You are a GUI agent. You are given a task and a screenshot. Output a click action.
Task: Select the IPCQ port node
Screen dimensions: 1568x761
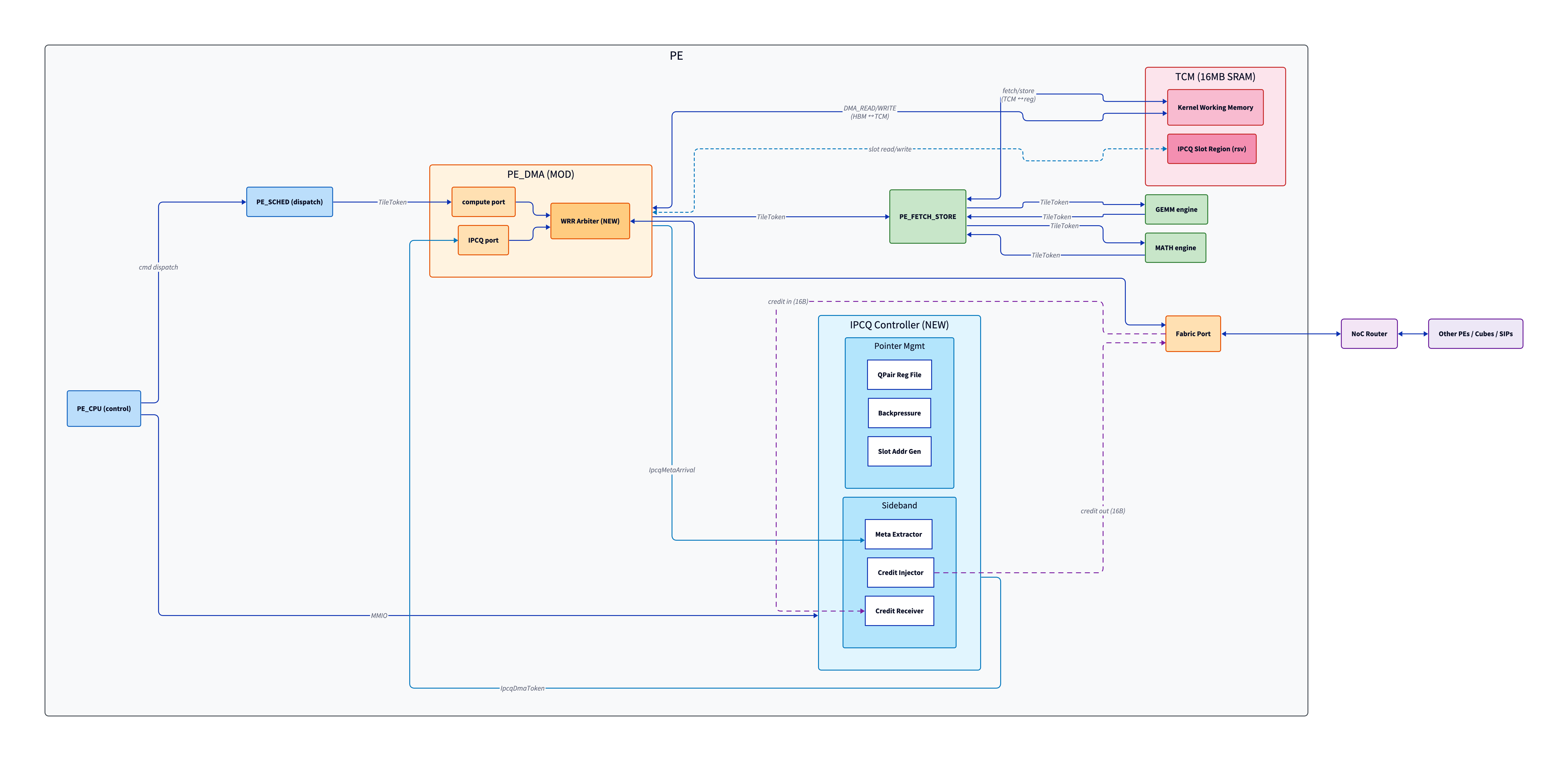pos(483,240)
